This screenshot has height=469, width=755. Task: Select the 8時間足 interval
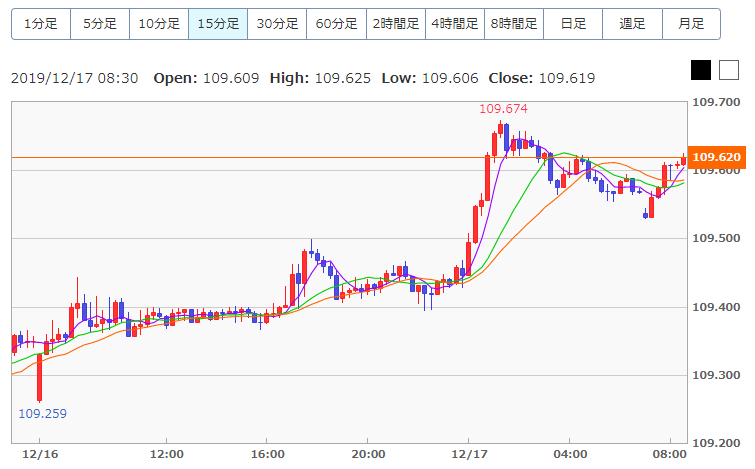[x=514, y=24]
